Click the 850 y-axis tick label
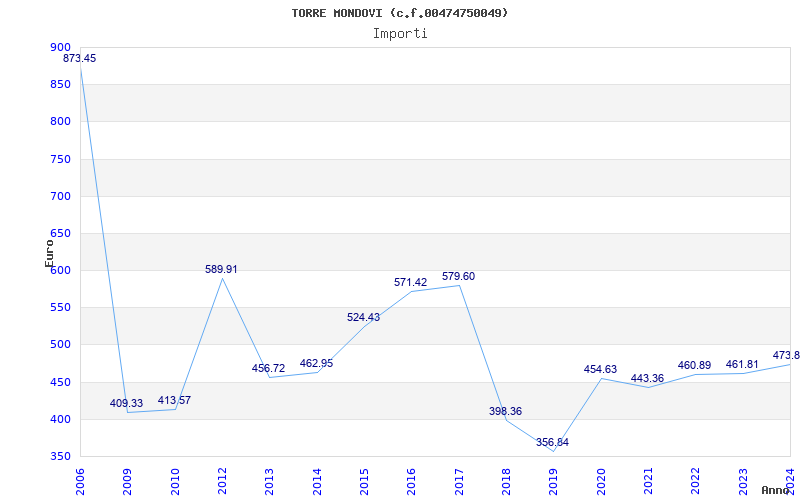Image resolution: width=800 pixels, height=500 pixels. tap(60, 84)
